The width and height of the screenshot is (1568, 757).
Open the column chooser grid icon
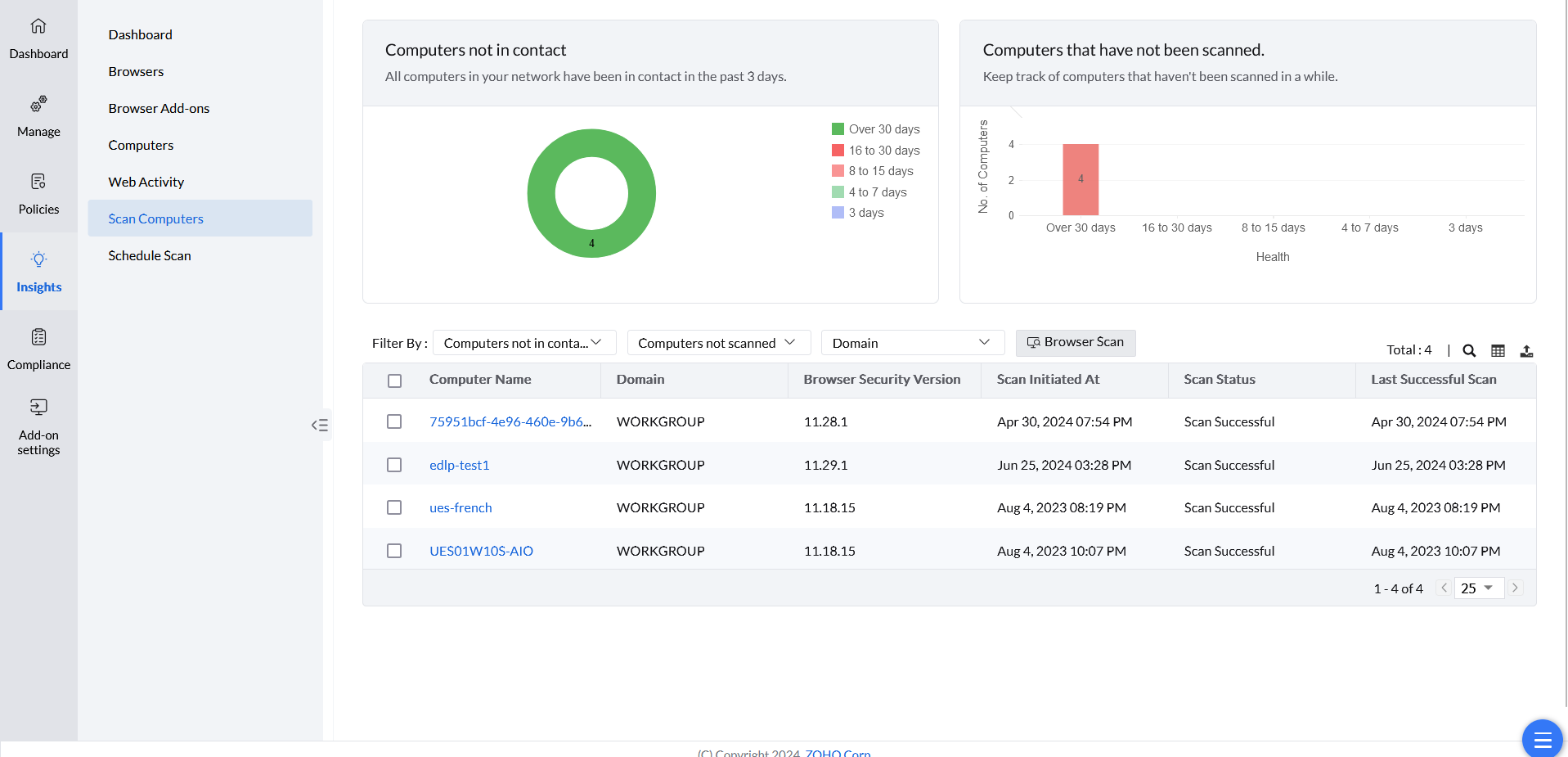[1498, 350]
